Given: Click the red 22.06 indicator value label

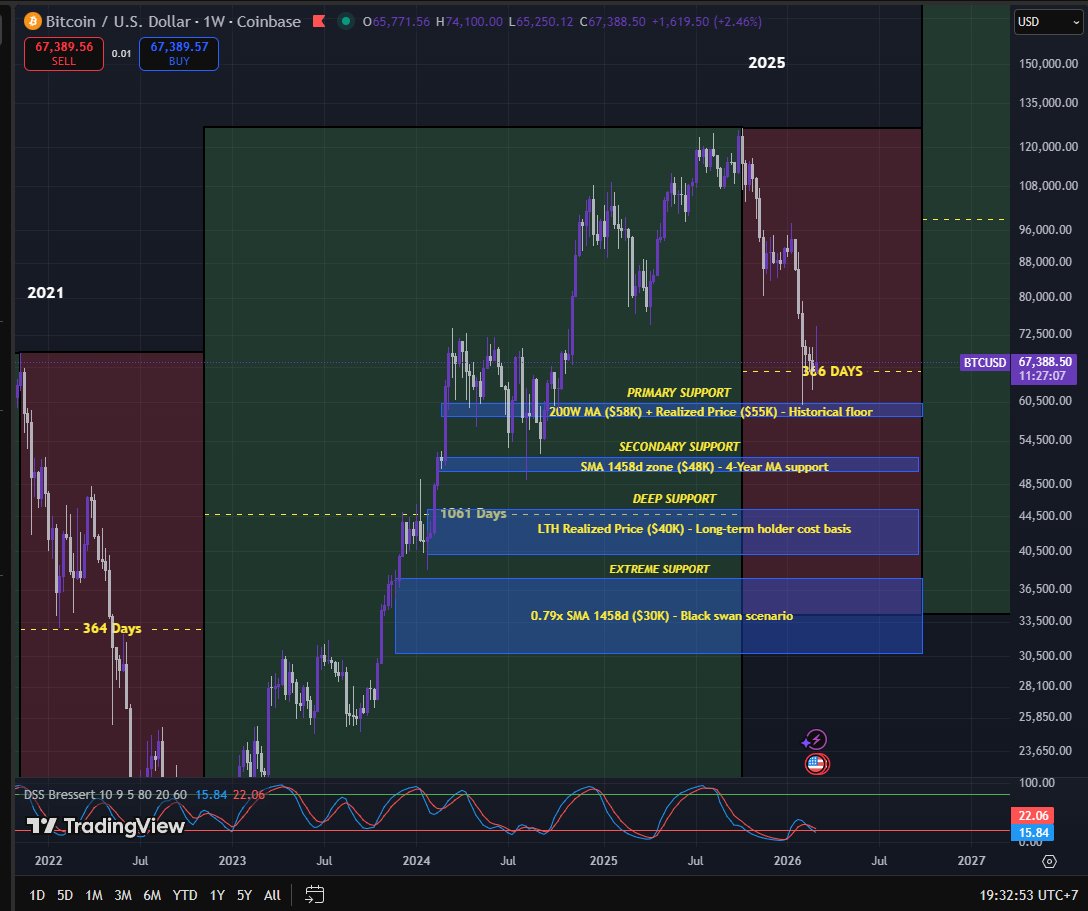Looking at the screenshot, I should (1032, 815).
